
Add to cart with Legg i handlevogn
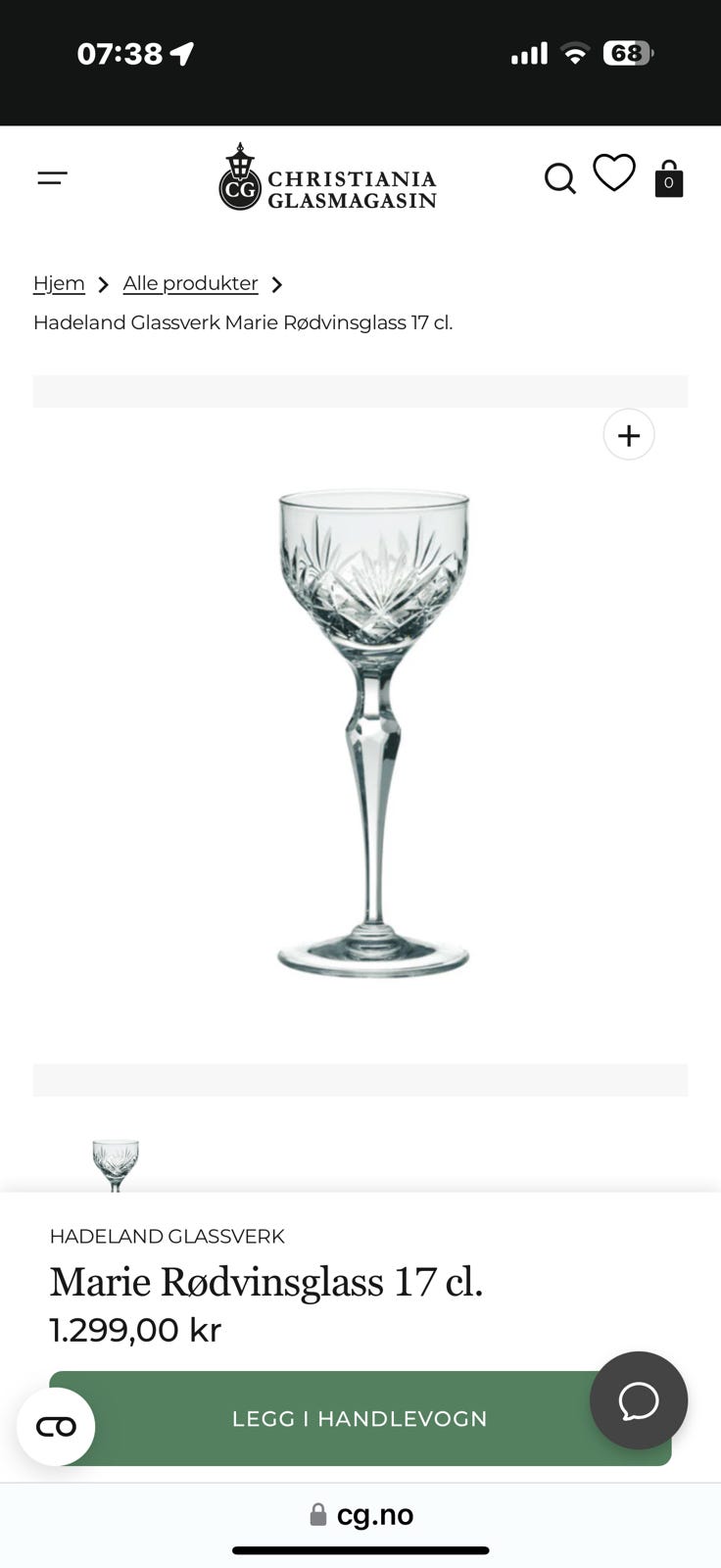coord(360,1418)
